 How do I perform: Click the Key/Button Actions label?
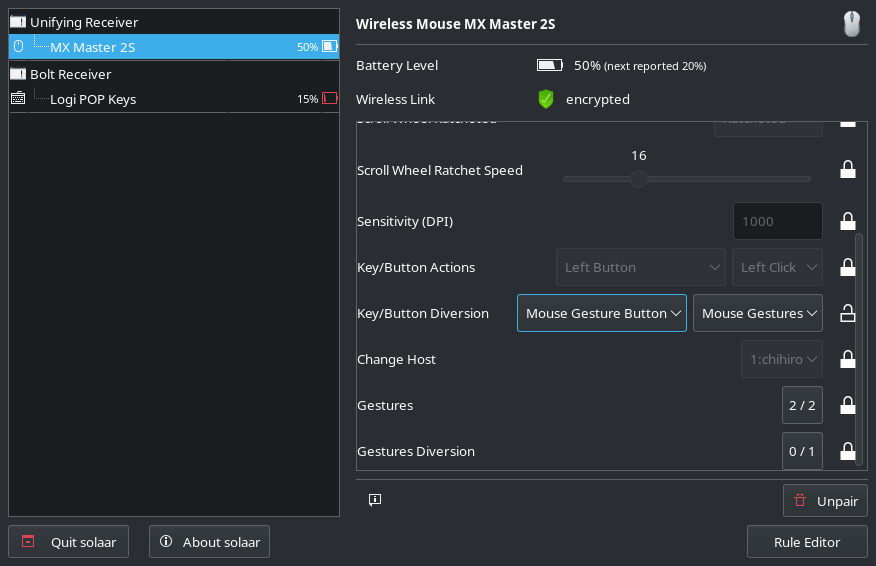point(416,268)
